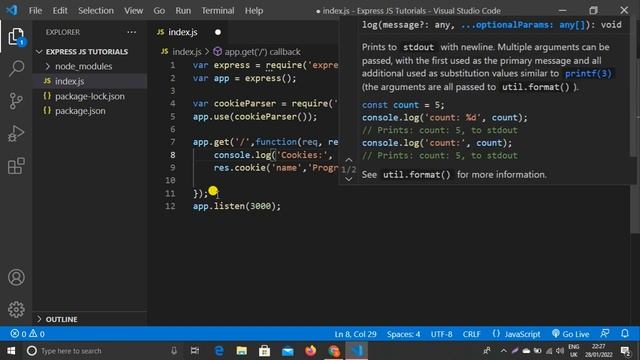Open the Help menu
The width and height of the screenshot is (640, 360).
(x=254, y=11)
